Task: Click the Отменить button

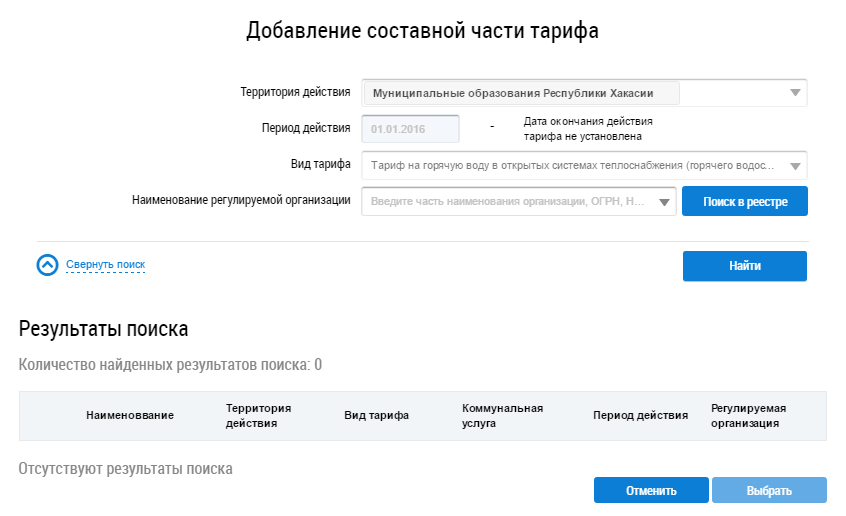Action: (651, 490)
